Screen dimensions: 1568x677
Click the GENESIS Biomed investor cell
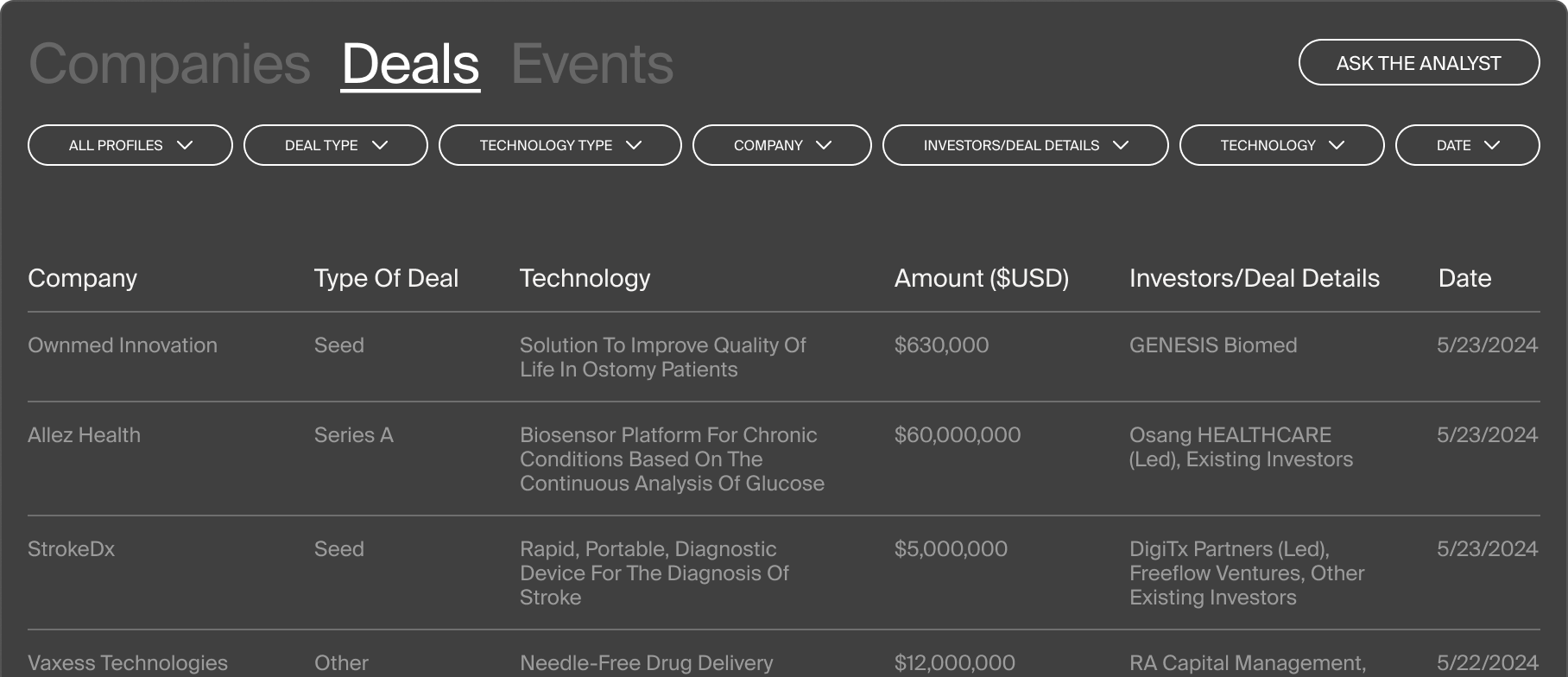pyautogui.click(x=1213, y=345)
